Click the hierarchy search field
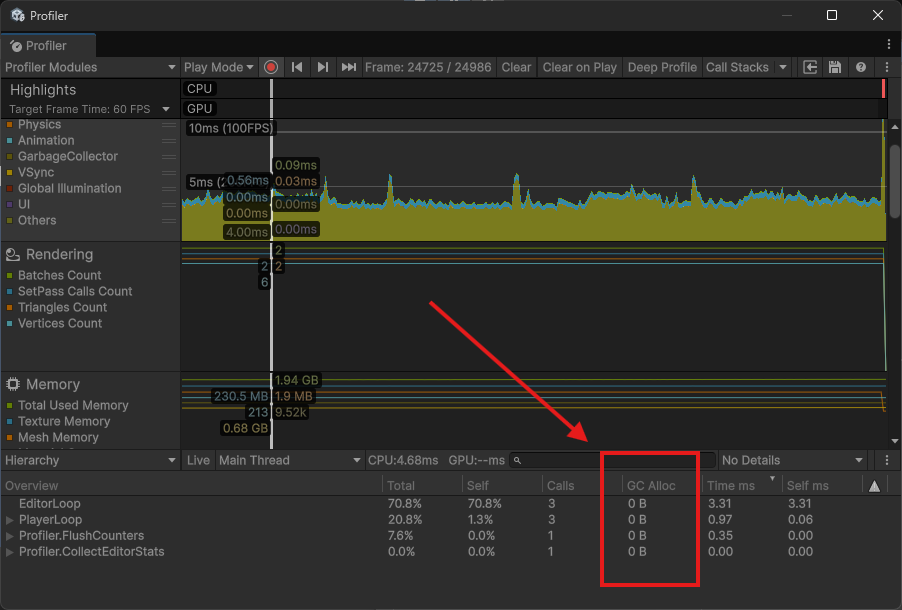The width and height of the screenshot is (902, 610). [612, 460]
